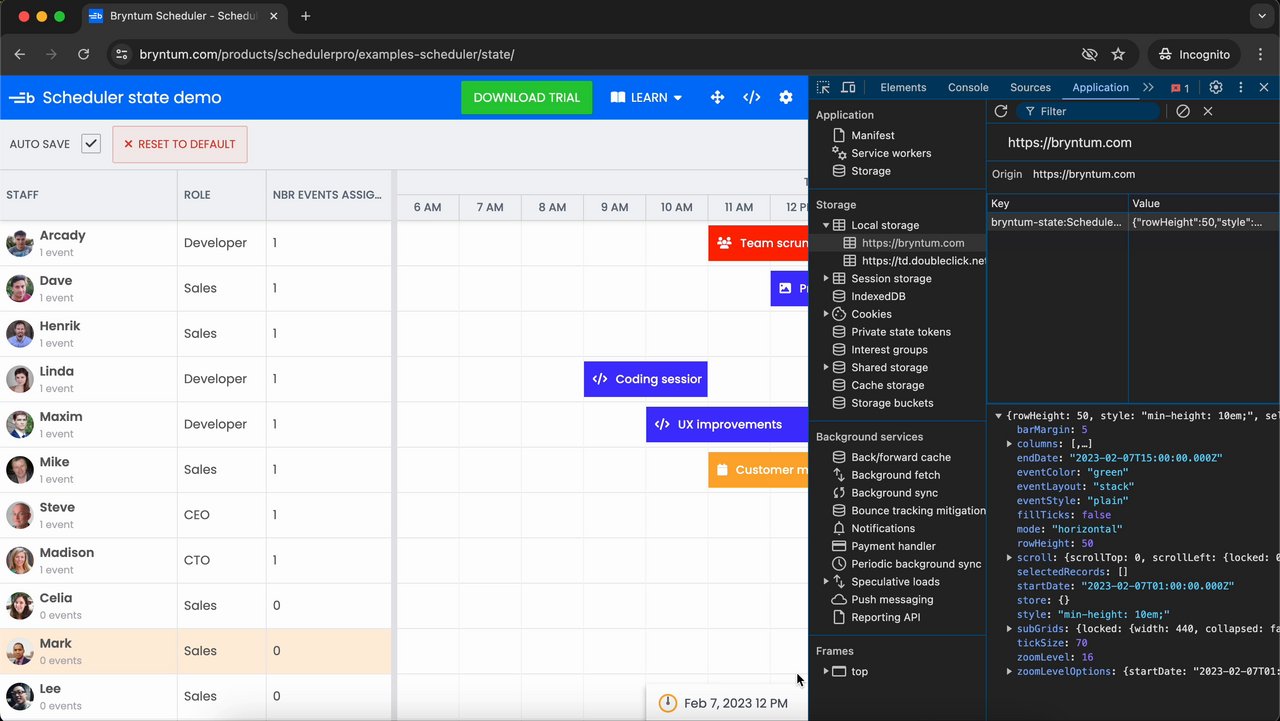This screenshot has width=1280, height=721.
Task: Clear all storage entries icon
Action: (x=1183, y=111)
